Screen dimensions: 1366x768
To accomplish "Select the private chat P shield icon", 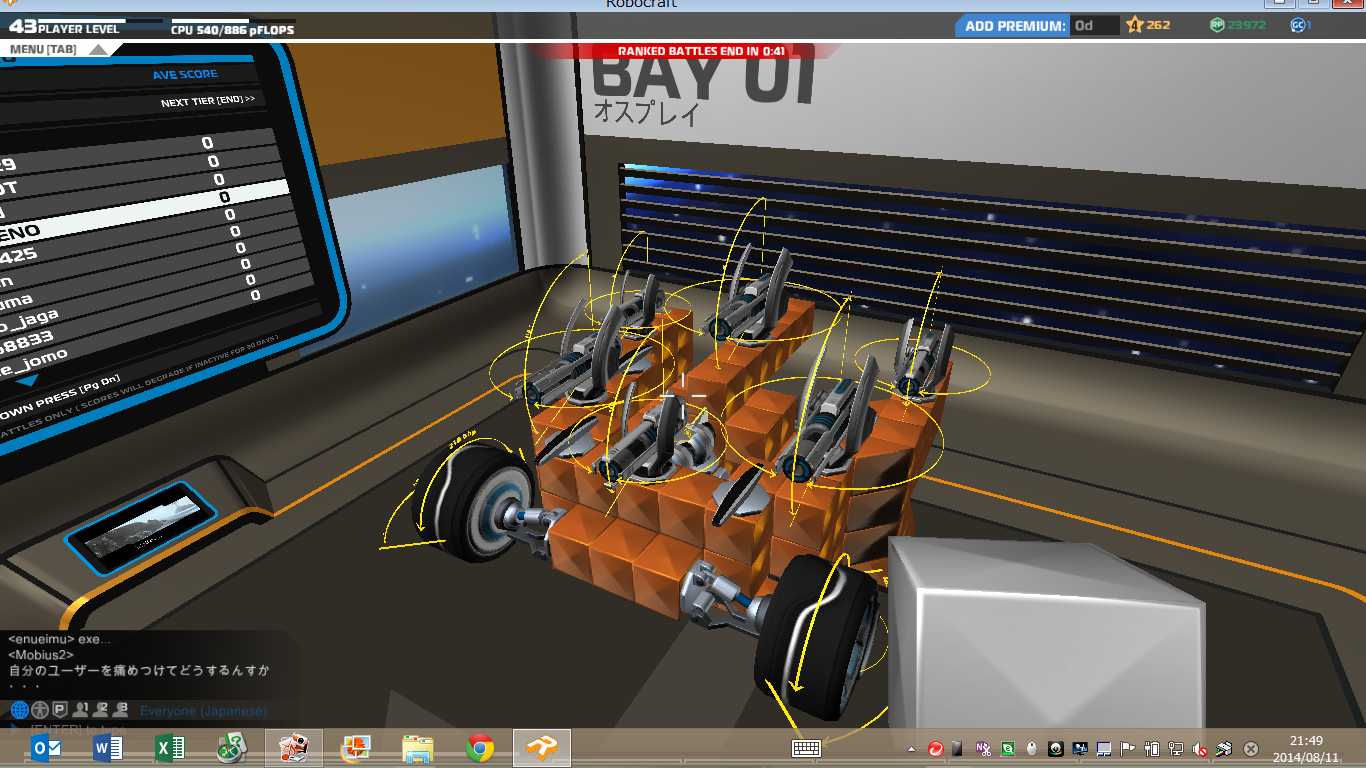I will click(x=59, y=711).
